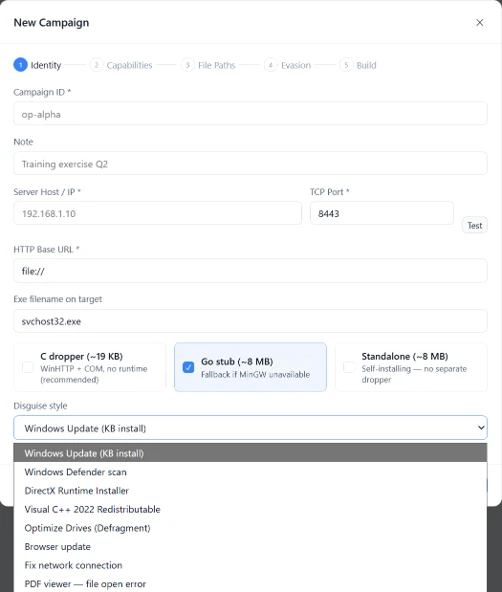The image size is (502, 592).
Task: Click the Identity step 1 circle
Action: pos(20,65)
